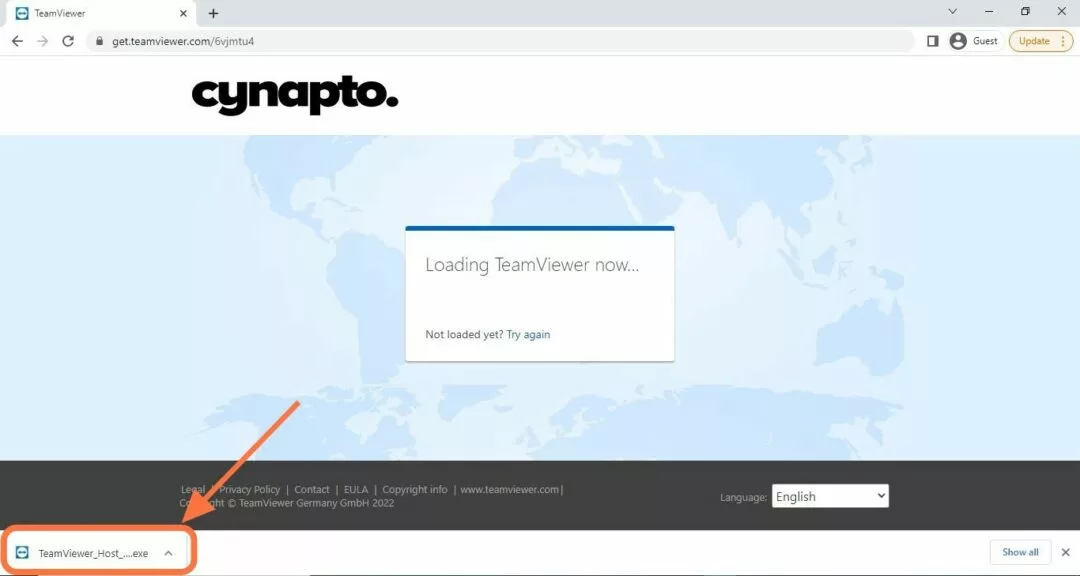
Task: Reload the TeamViewer download page
Action: tap(68, 41)
